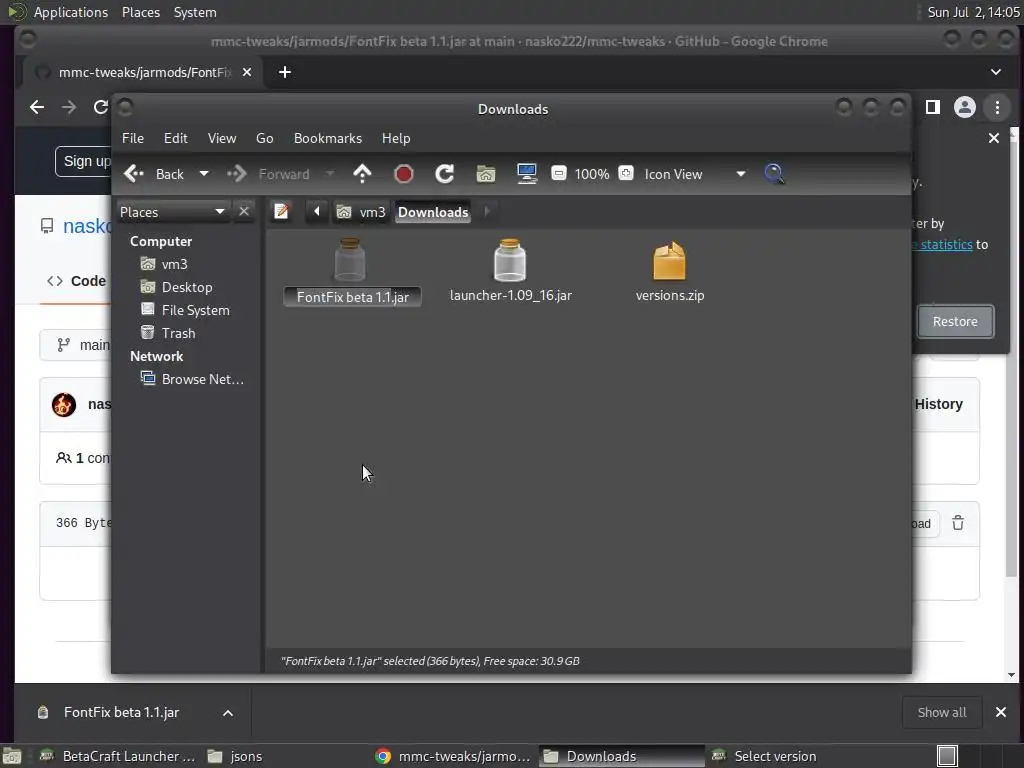Close the Places side pane

[x=244, y=212]
